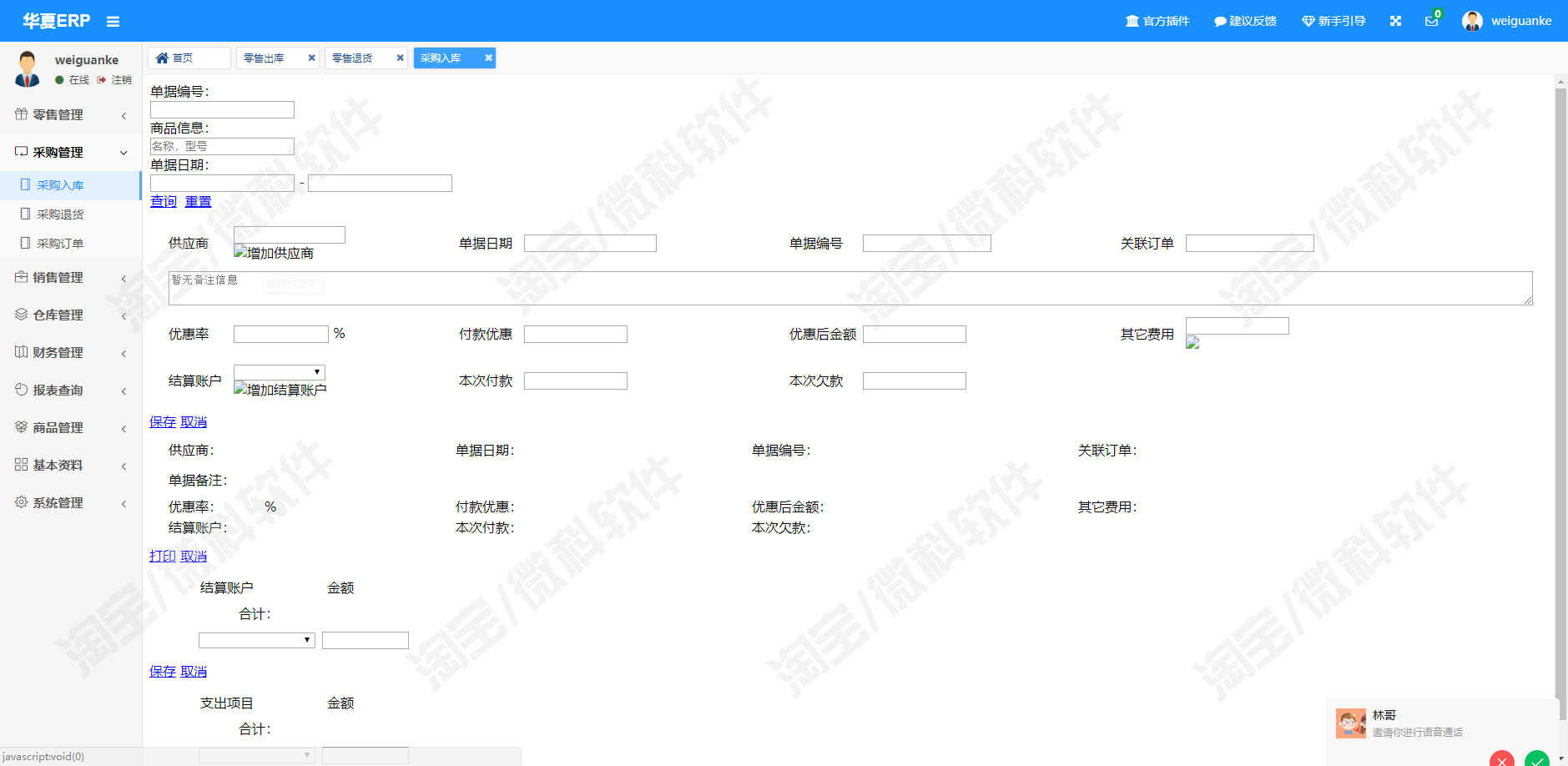This screenshot has height=766, width=1568.
Task: Click the 付款优惠 input box
Action: (x=576, y=334)
